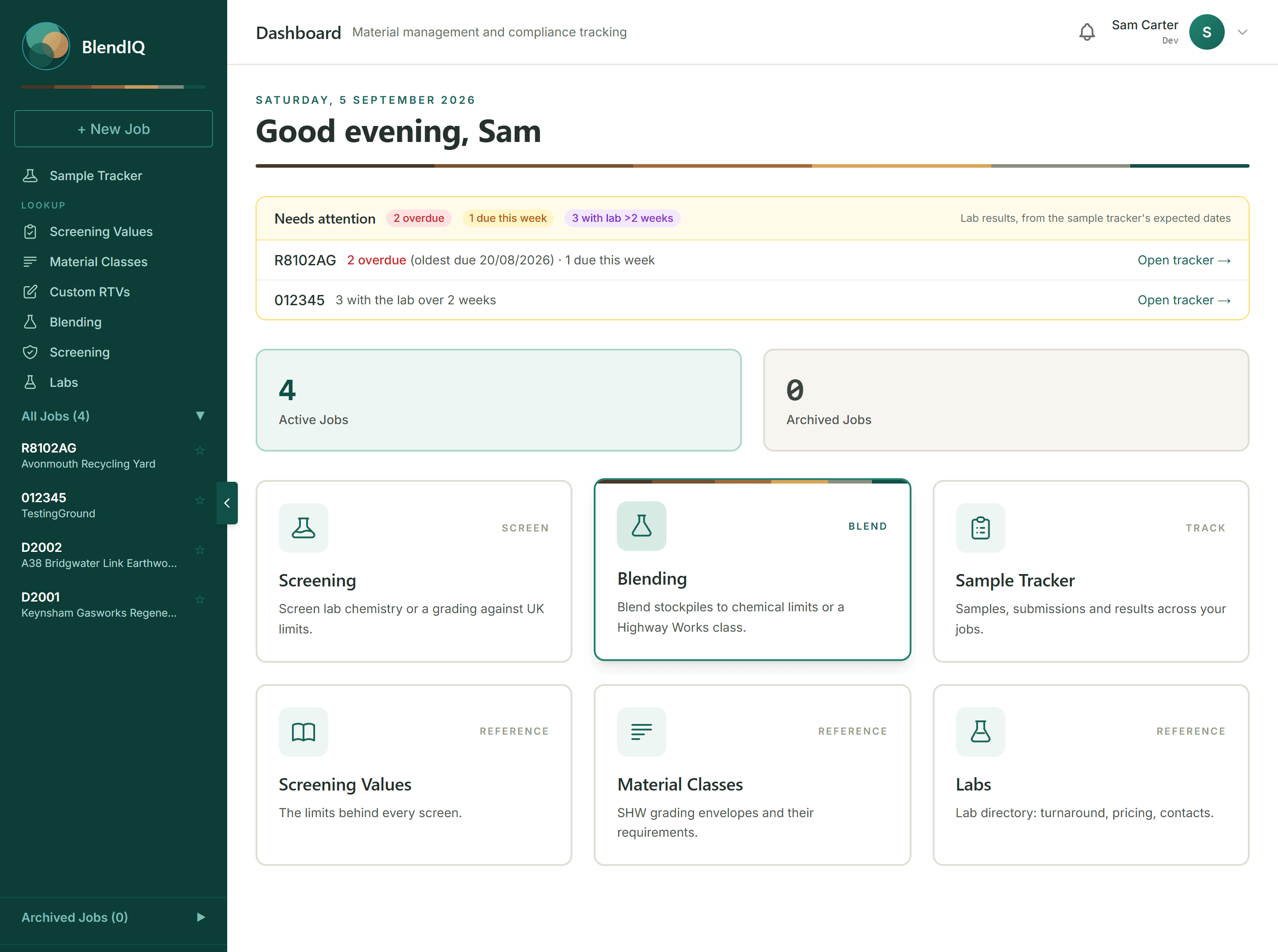
Task: Click the Material Classes card lines icon
Action: pyautogui.click(x=641, y=732)
